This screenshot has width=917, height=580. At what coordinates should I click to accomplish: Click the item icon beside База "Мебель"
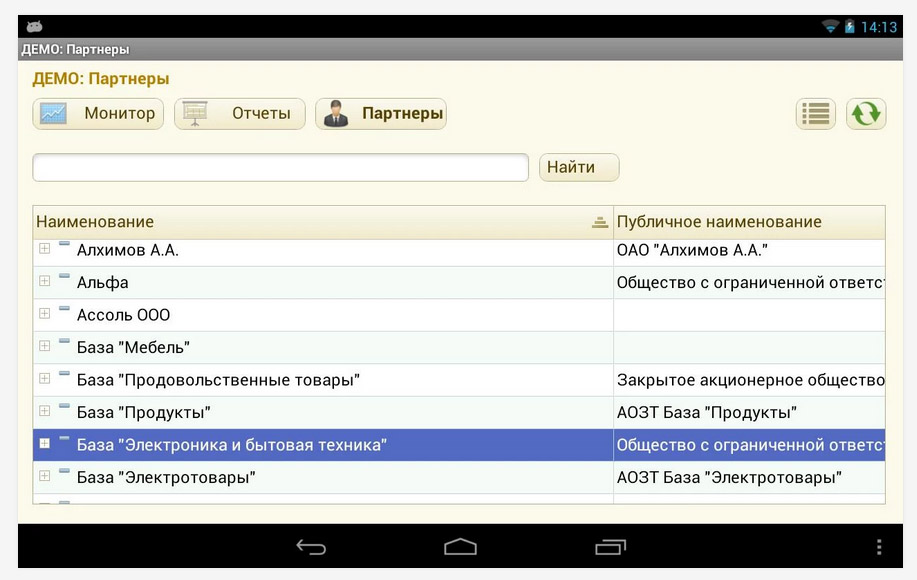coord(64,340)
